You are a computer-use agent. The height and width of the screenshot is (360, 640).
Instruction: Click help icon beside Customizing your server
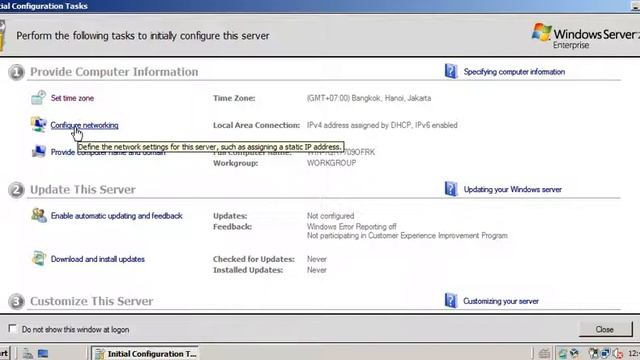click(x=451, y=300)
